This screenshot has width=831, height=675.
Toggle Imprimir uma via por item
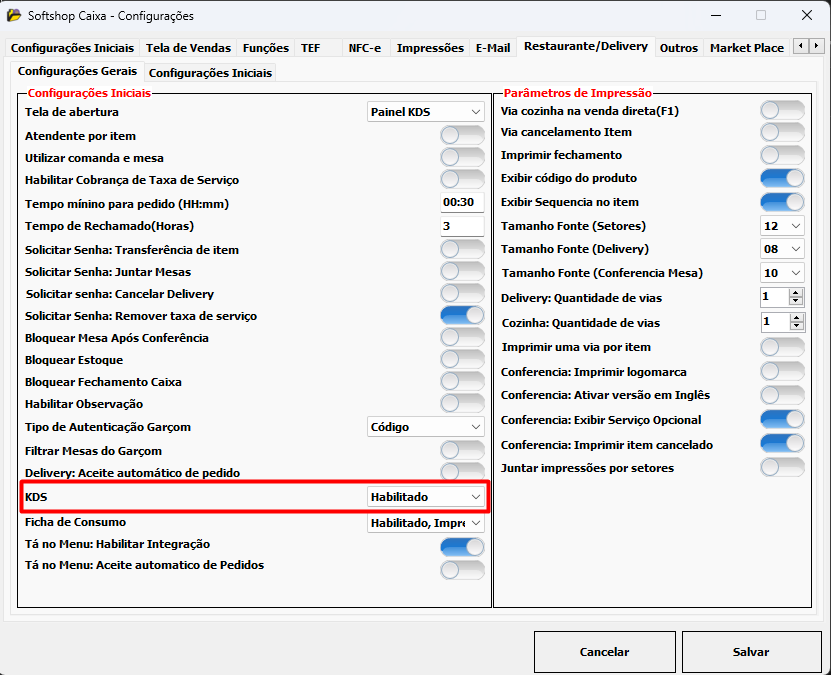(782, 347)
